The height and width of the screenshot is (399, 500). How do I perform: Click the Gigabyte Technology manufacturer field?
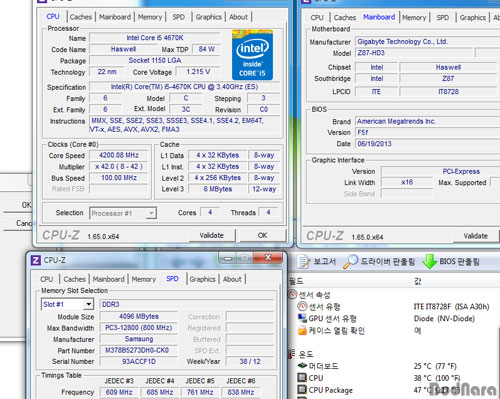(428, 42)
